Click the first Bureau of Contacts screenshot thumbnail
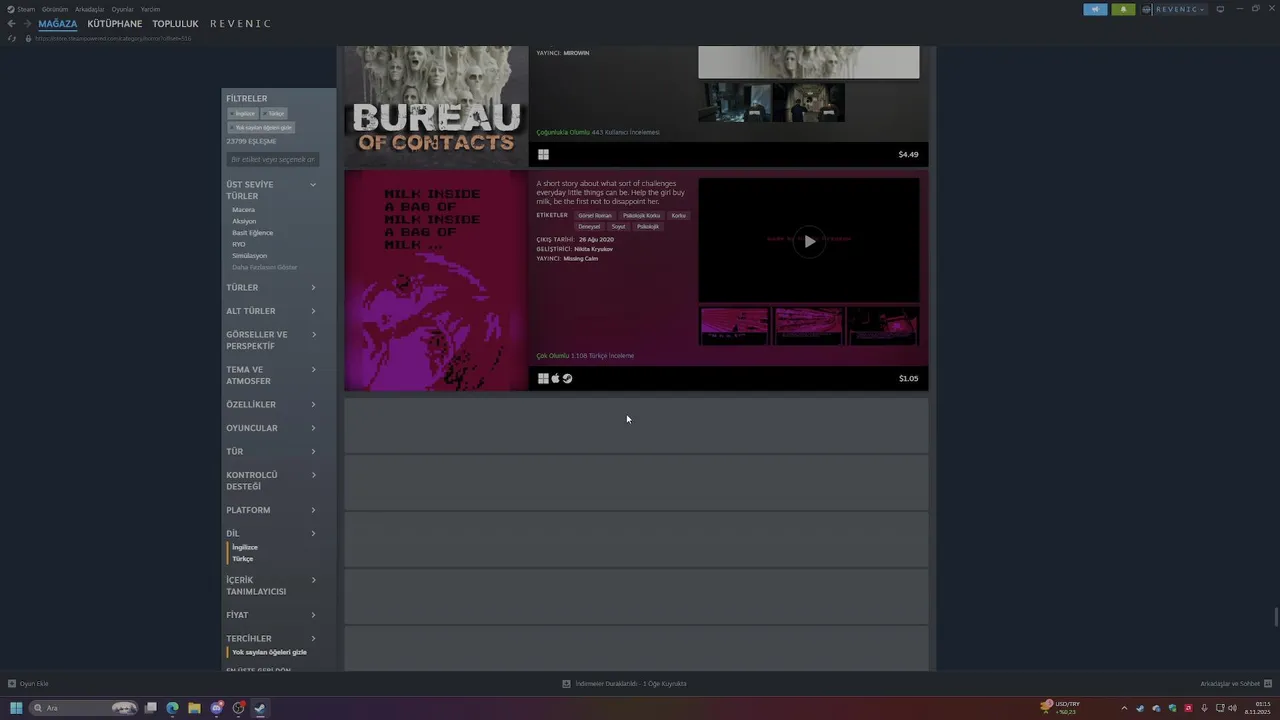The height and width of the screenshot is (720, 1280). click(735, 102)
